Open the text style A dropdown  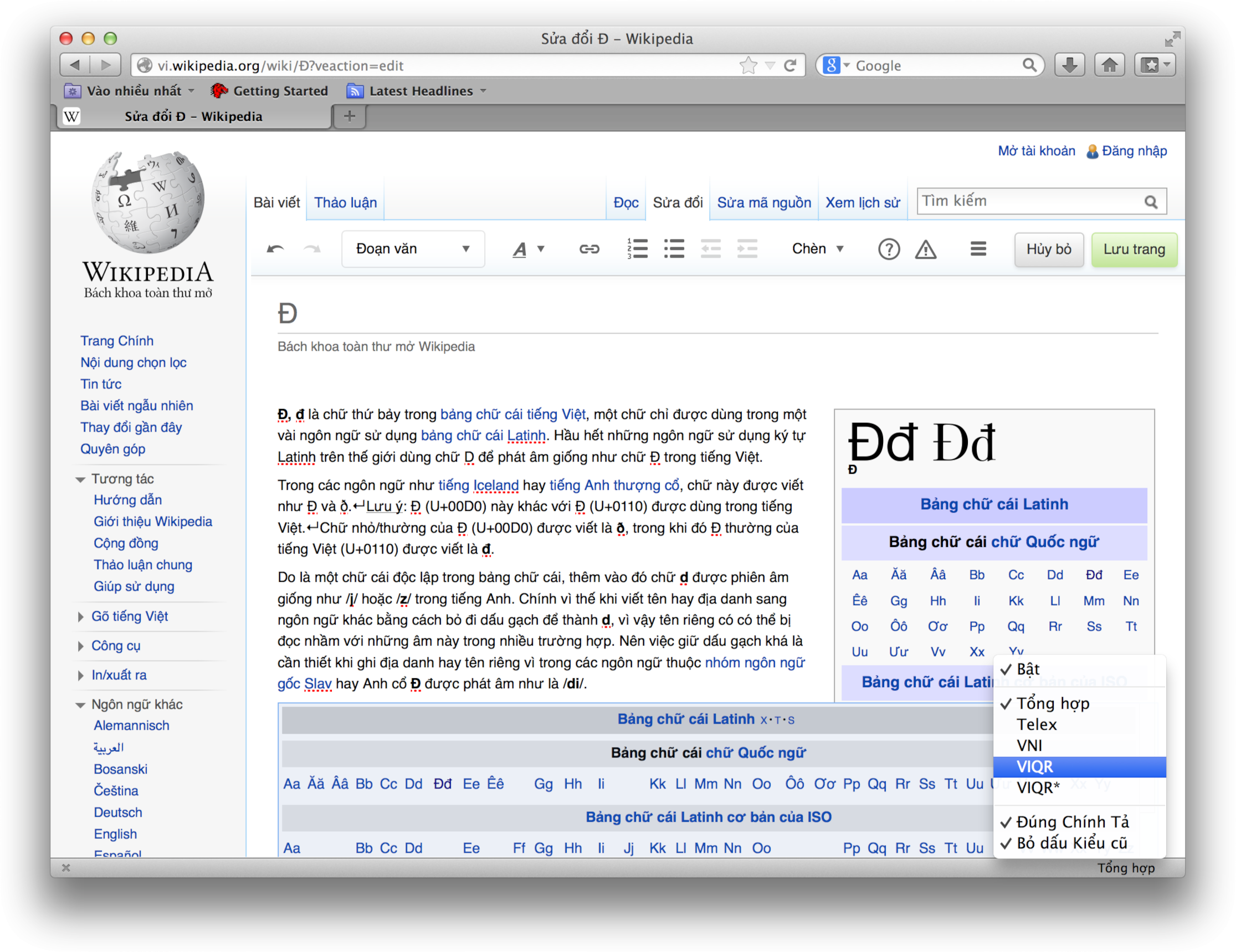point(528,249)
